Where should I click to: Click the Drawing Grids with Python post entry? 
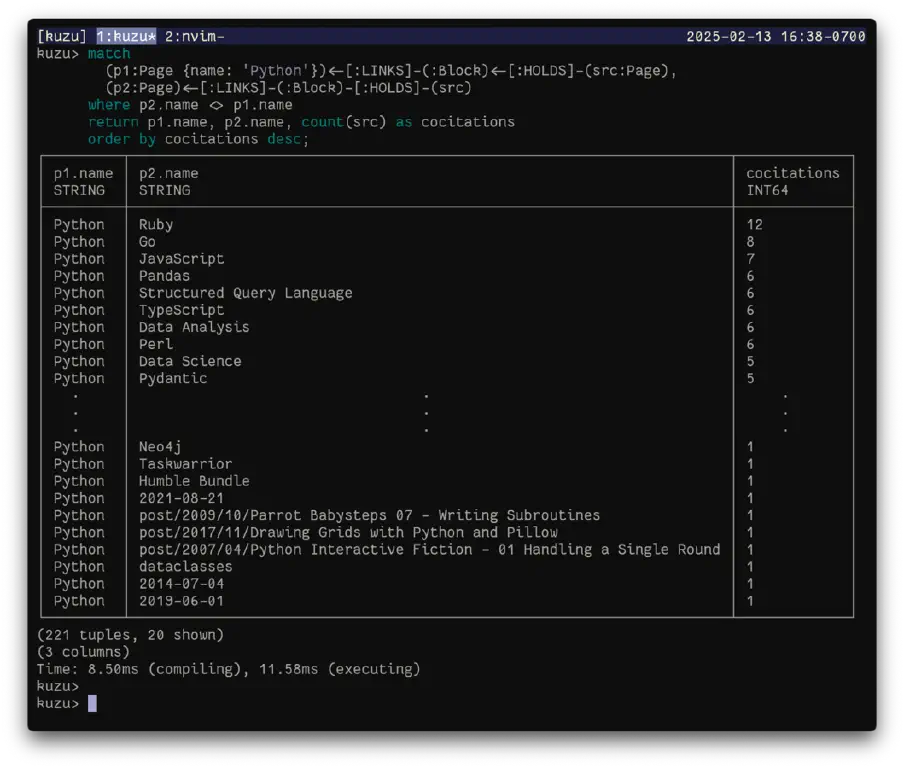348,532
